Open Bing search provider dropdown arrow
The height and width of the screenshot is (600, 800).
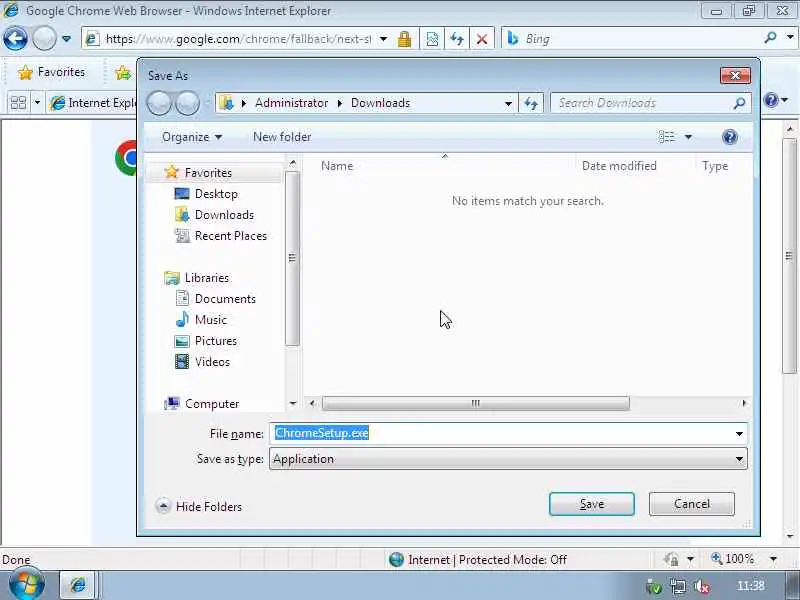790,38
